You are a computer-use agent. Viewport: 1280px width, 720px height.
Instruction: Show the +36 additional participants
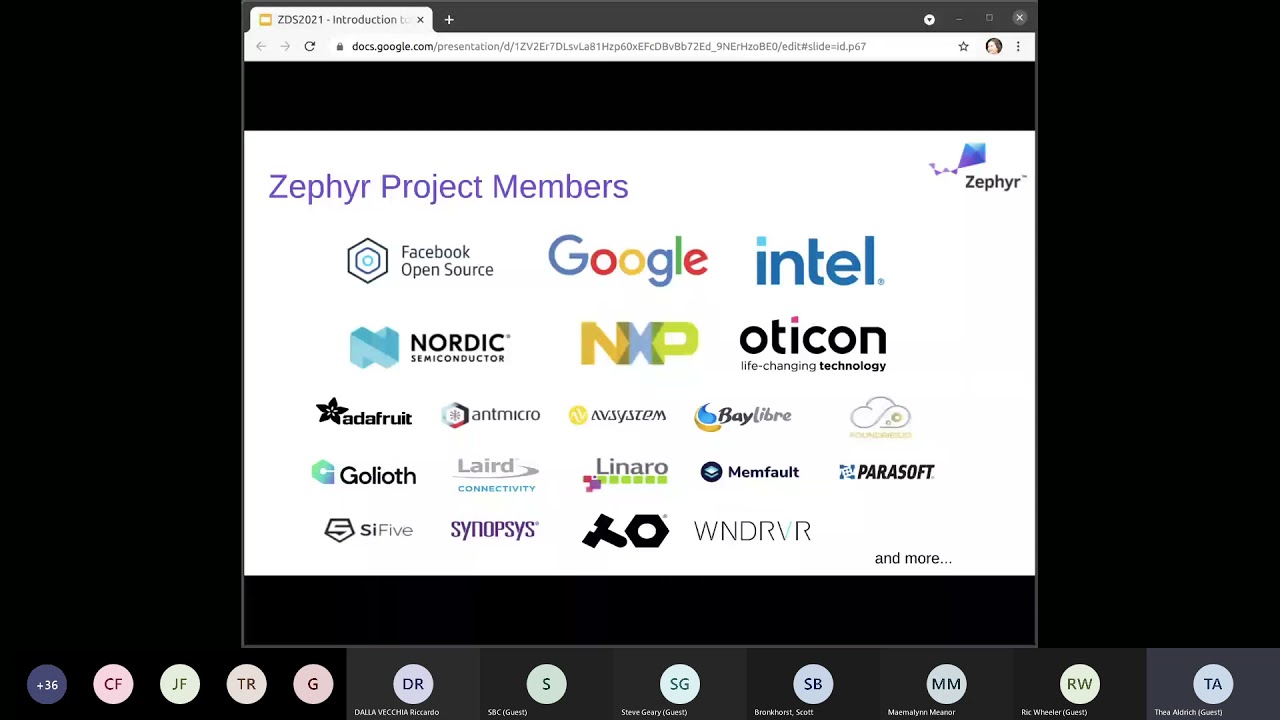[47, 685]
